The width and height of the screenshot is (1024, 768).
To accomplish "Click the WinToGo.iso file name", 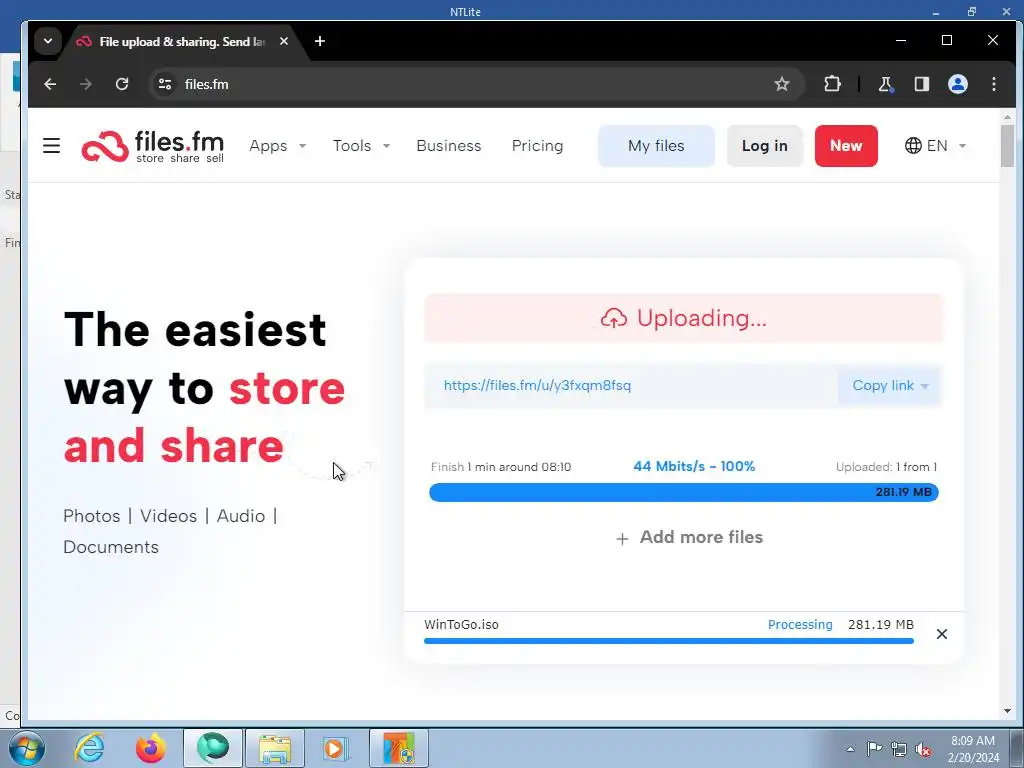I will 462,624.
